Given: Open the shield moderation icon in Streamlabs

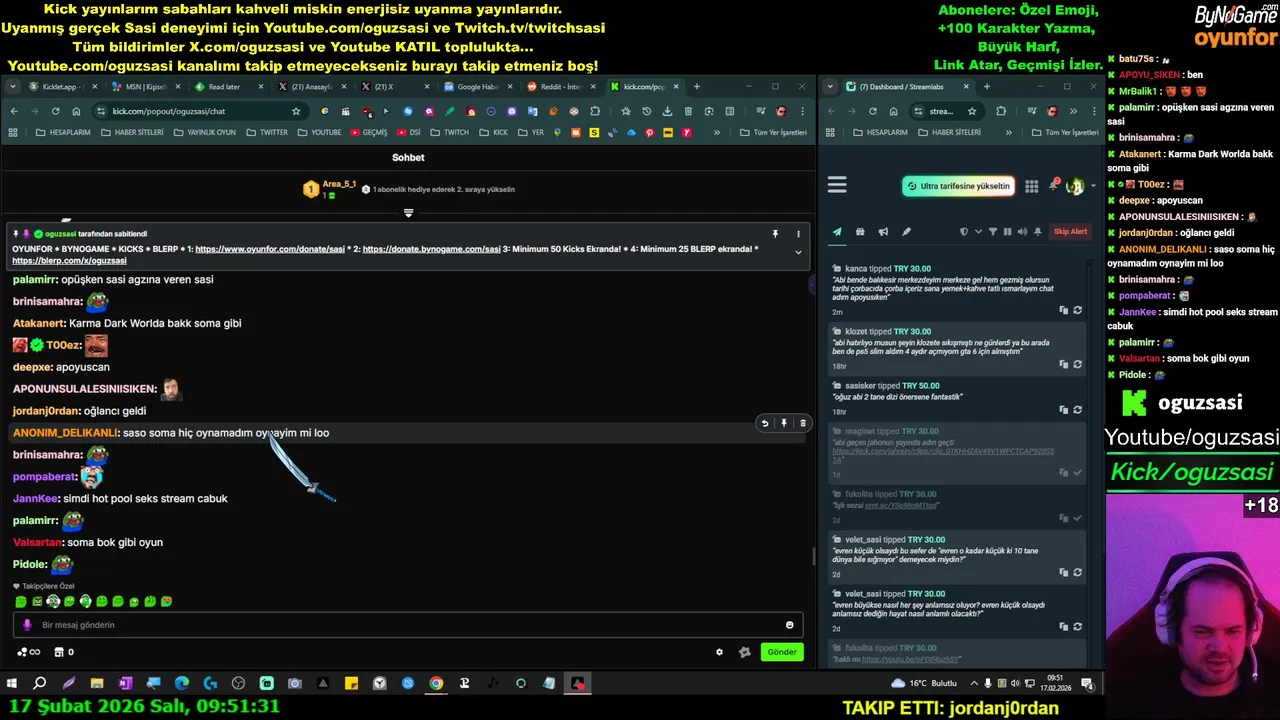Looking at the screenshot, I should [x=964, y=232].
